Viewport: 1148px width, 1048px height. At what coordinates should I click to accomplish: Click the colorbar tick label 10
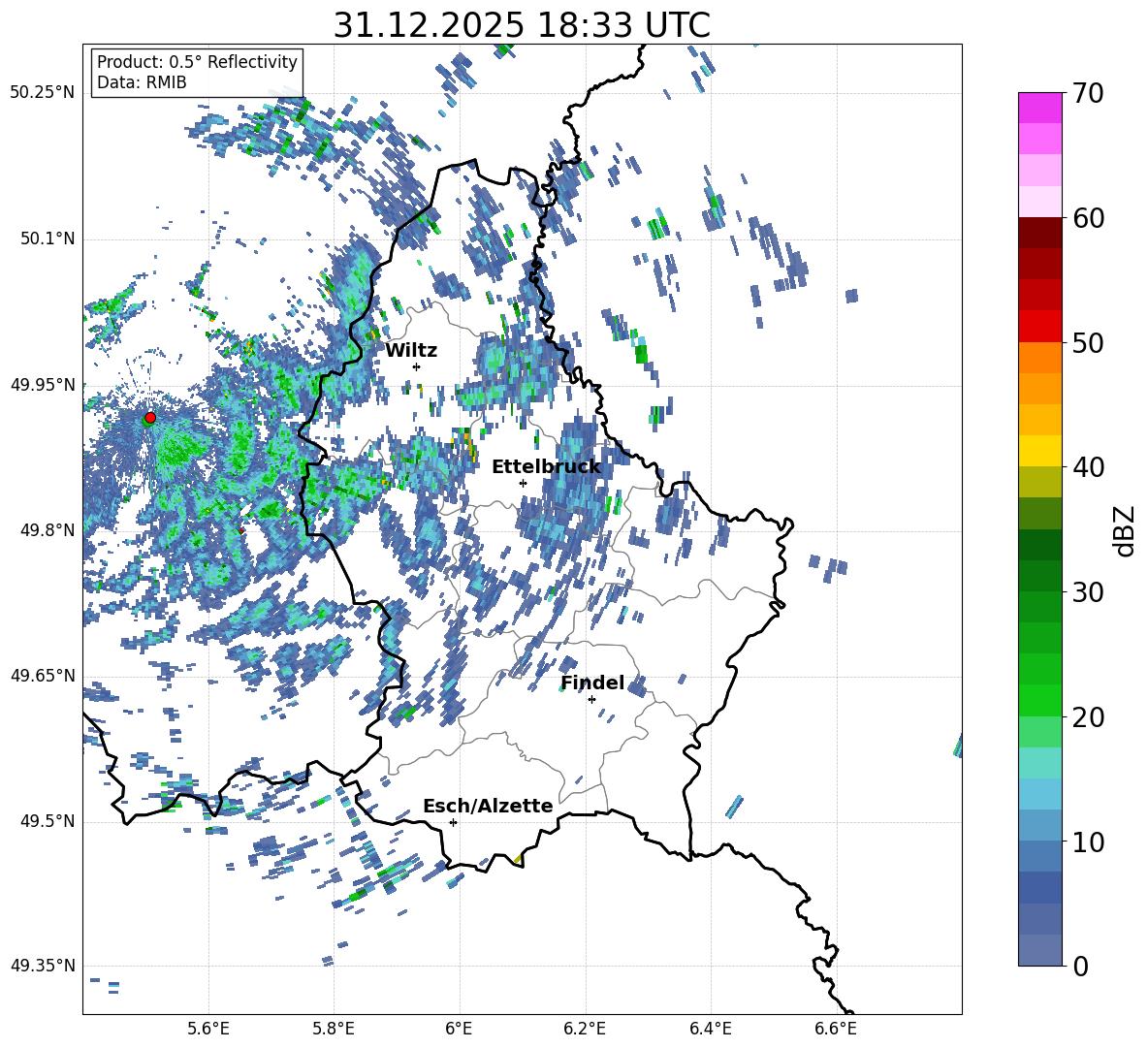1088,842
